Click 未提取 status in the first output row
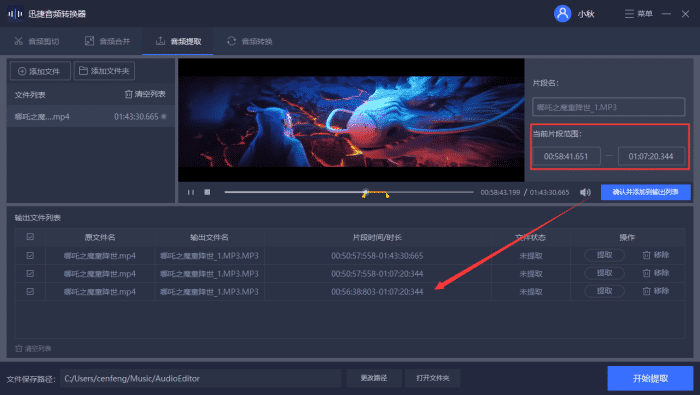 pos(531,256)
